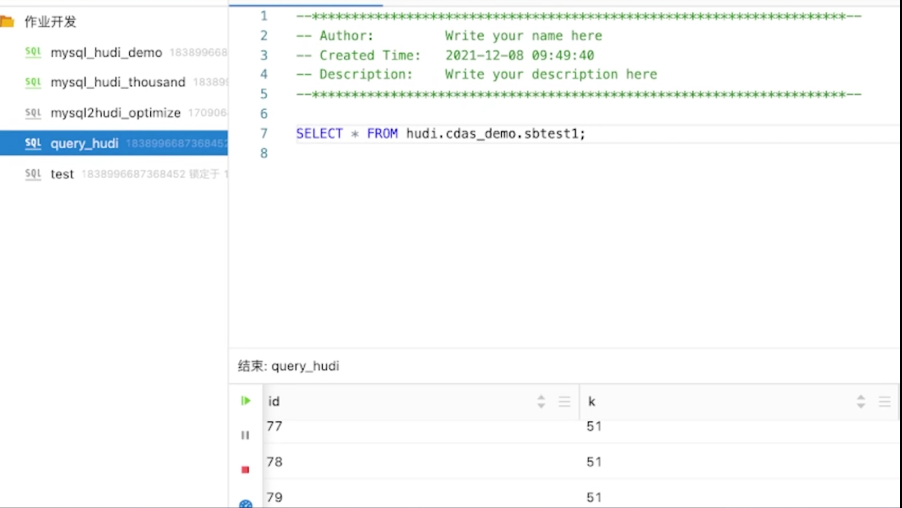Click SQL icon beside test file

click(33, 174)
